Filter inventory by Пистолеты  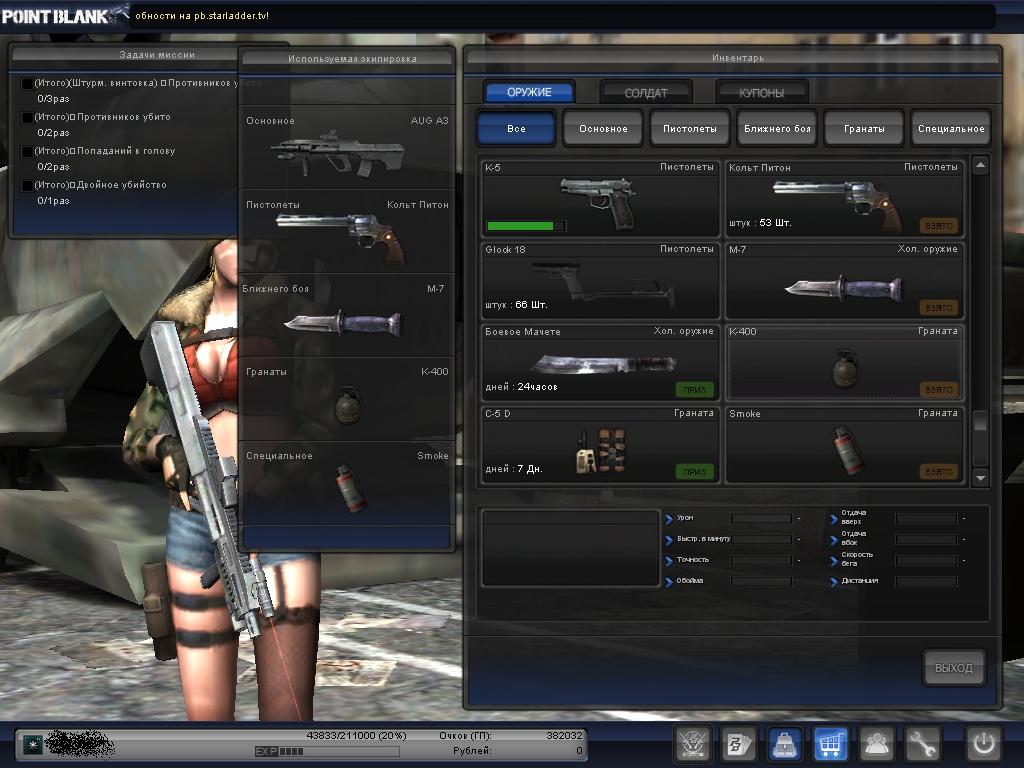coord(690,128)
